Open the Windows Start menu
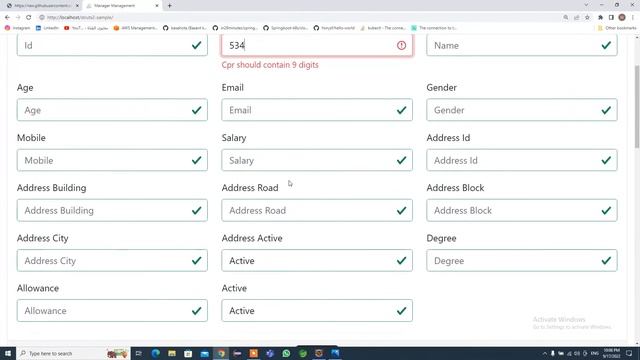Viewport: 640px width, 360px height. pos(8,353)
